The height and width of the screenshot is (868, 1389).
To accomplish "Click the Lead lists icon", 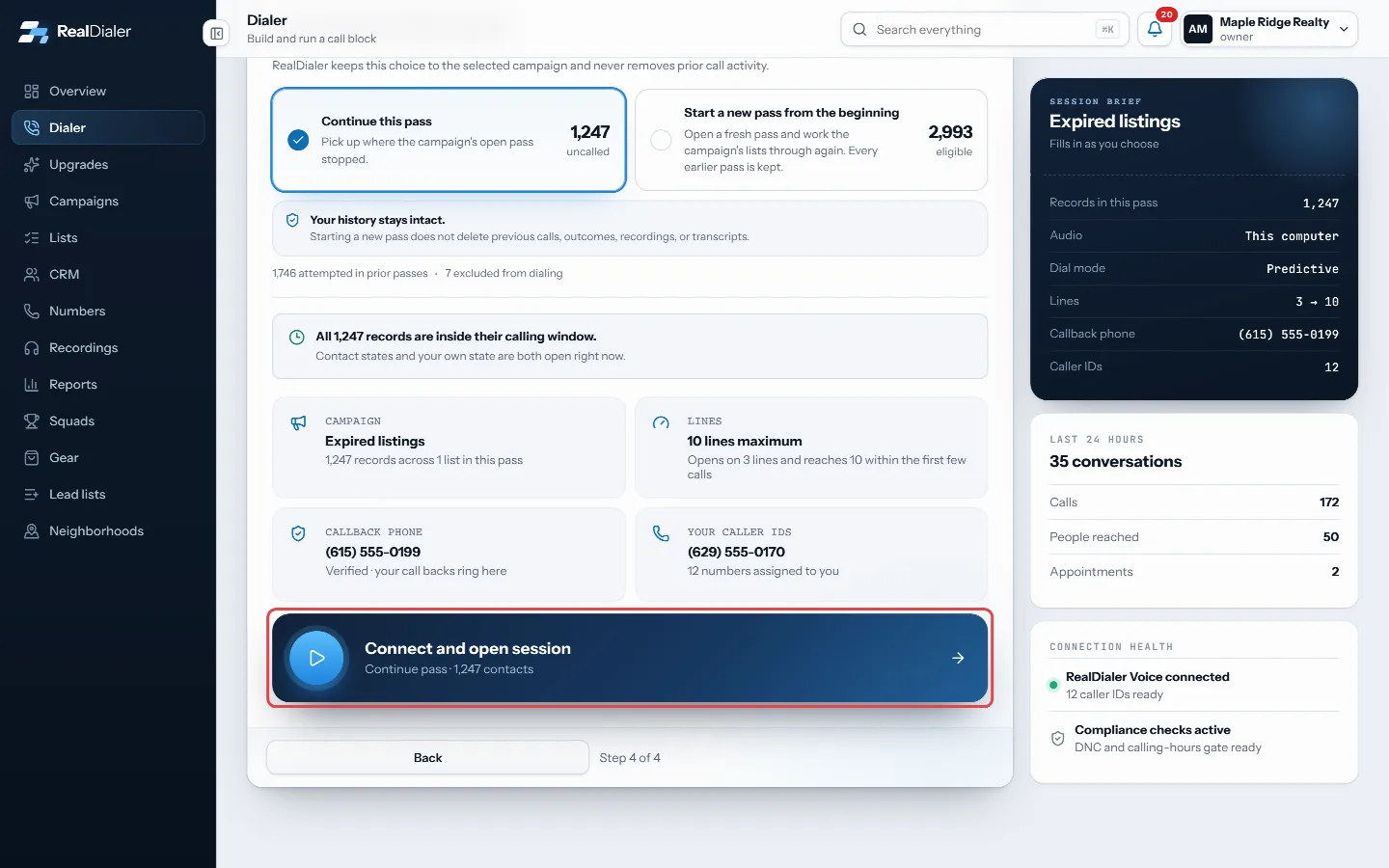I will (x=32, y=495).
